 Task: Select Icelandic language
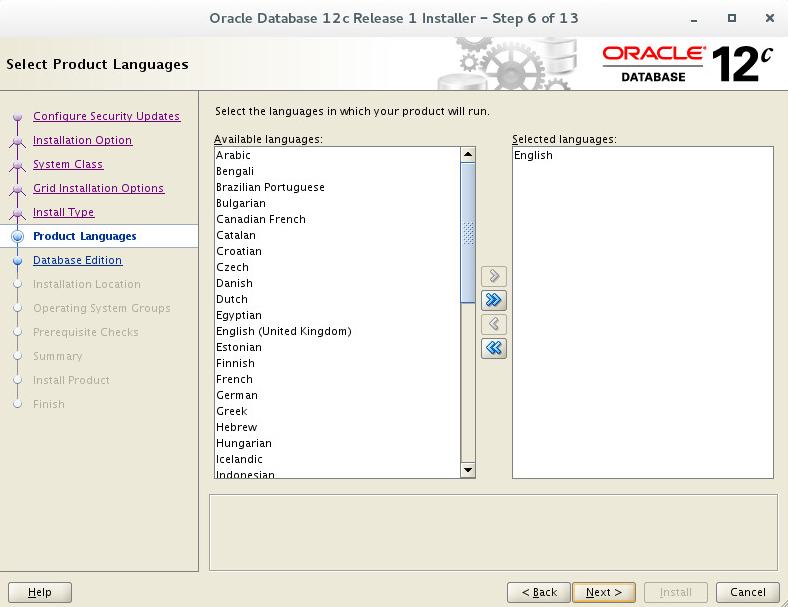coord(337,459)
